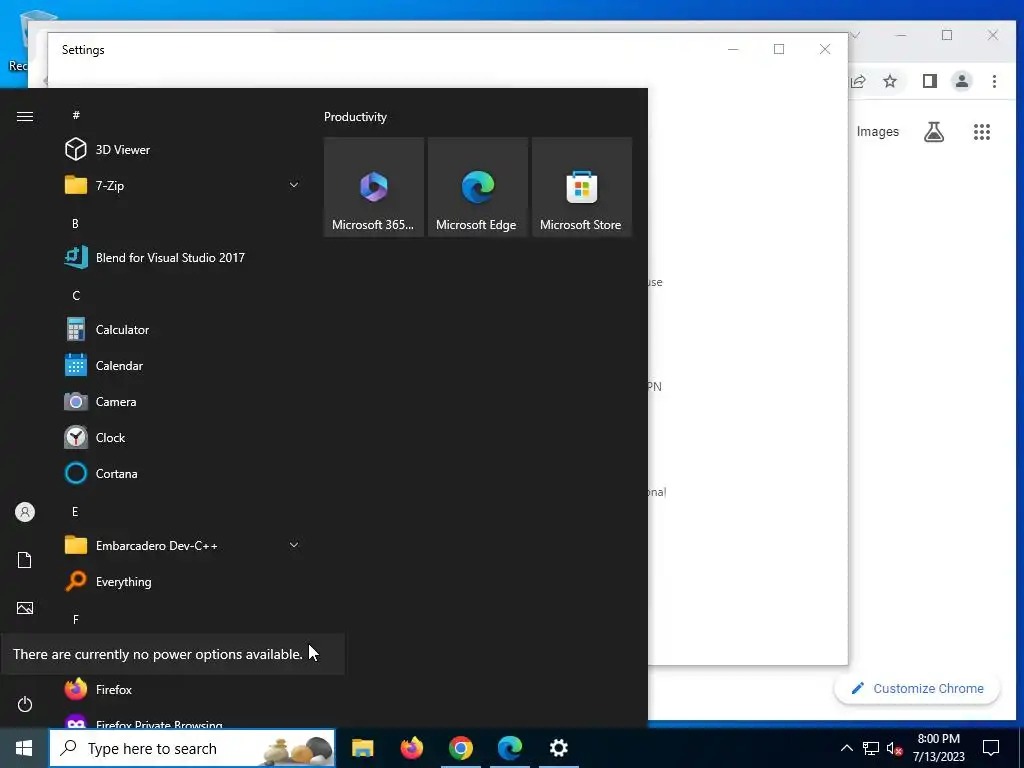1024x768 pixels.
Task: Open Documents from the Start sidebar
Action: coord(25,560)
